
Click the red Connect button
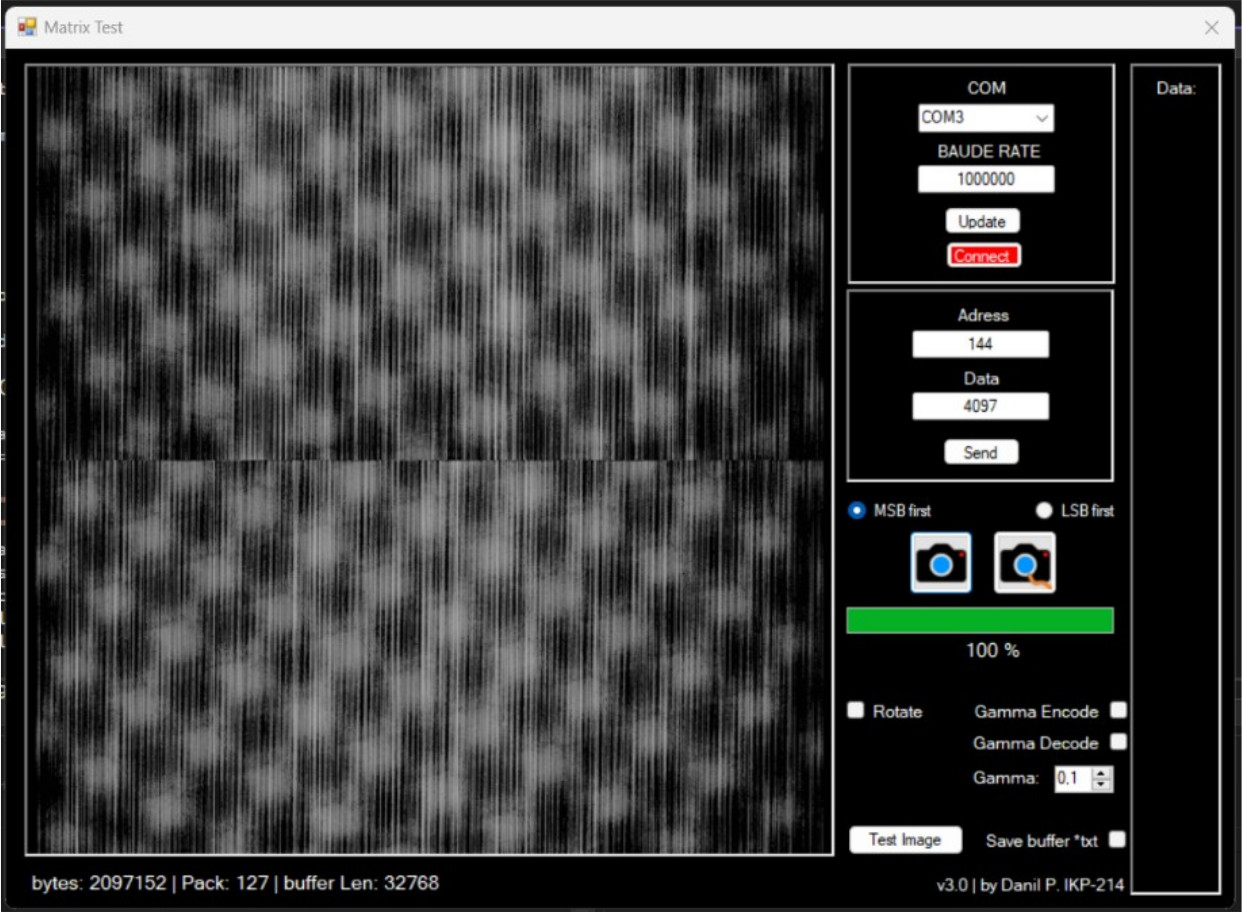pyautogui.click(x=983, y=256)
